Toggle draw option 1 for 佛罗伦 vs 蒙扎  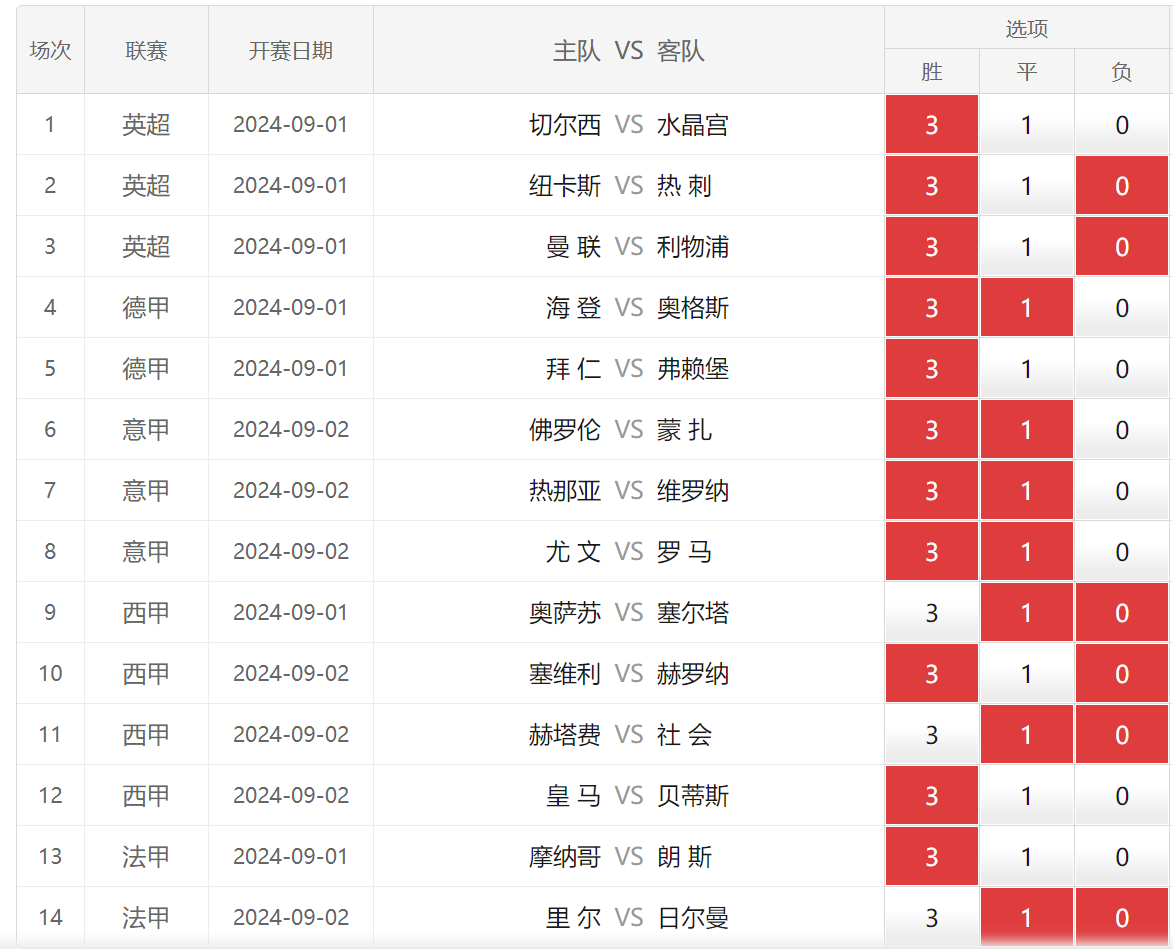[x=1026, y=429]
